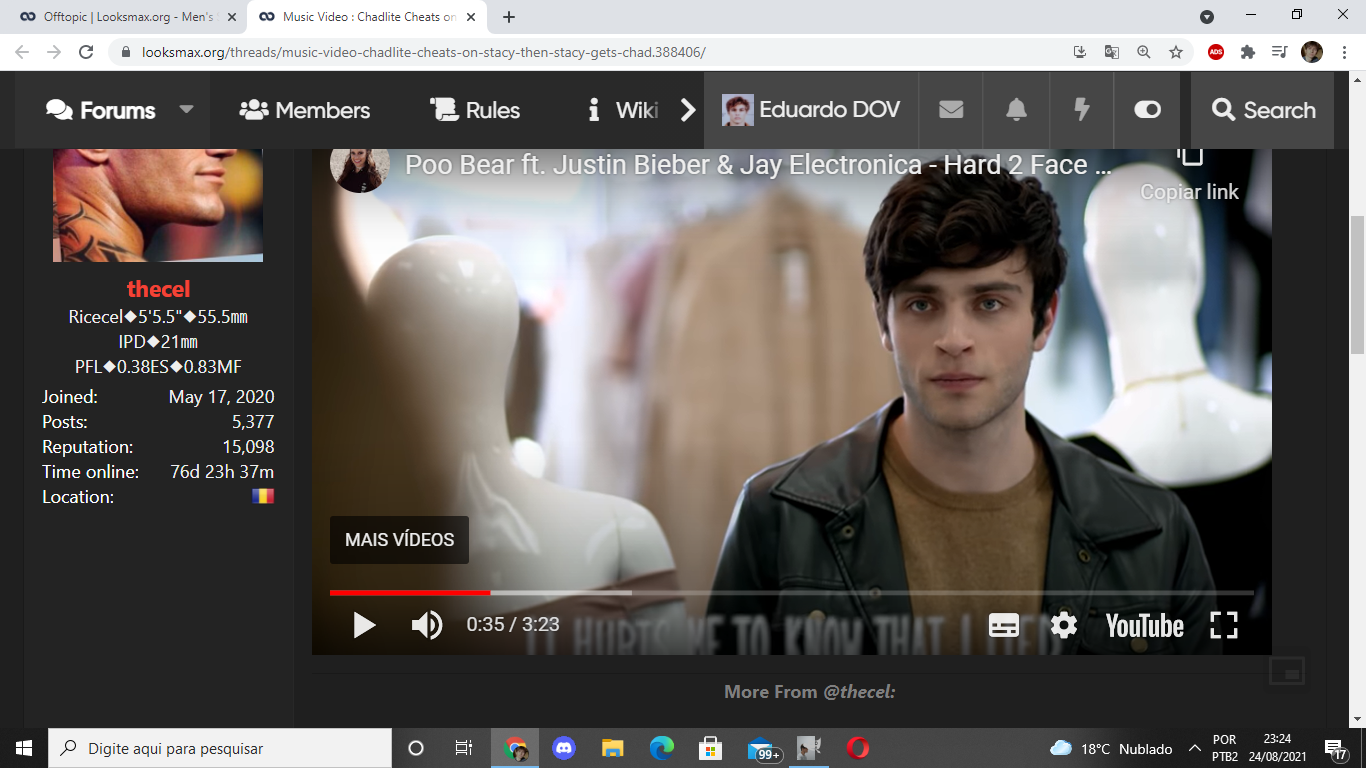Click the MAIS VÍDEOS button
The width and height of the screenshot is (1366, 768).
click(399, 540)
